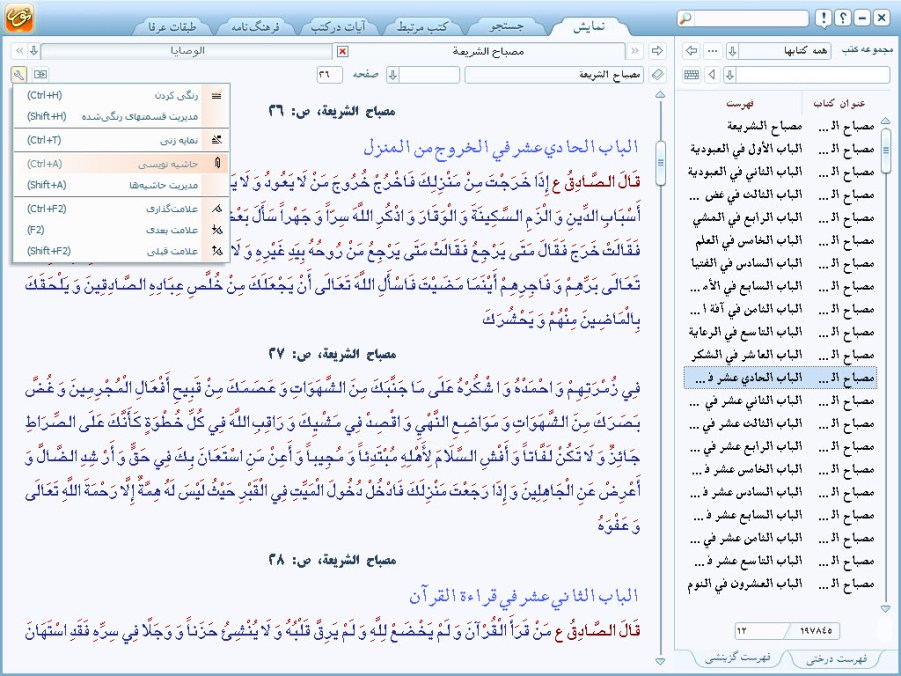The image size is (901, 676).
Task: Switch to the فهرست درختی tab
Action: (x=837, y=659)
